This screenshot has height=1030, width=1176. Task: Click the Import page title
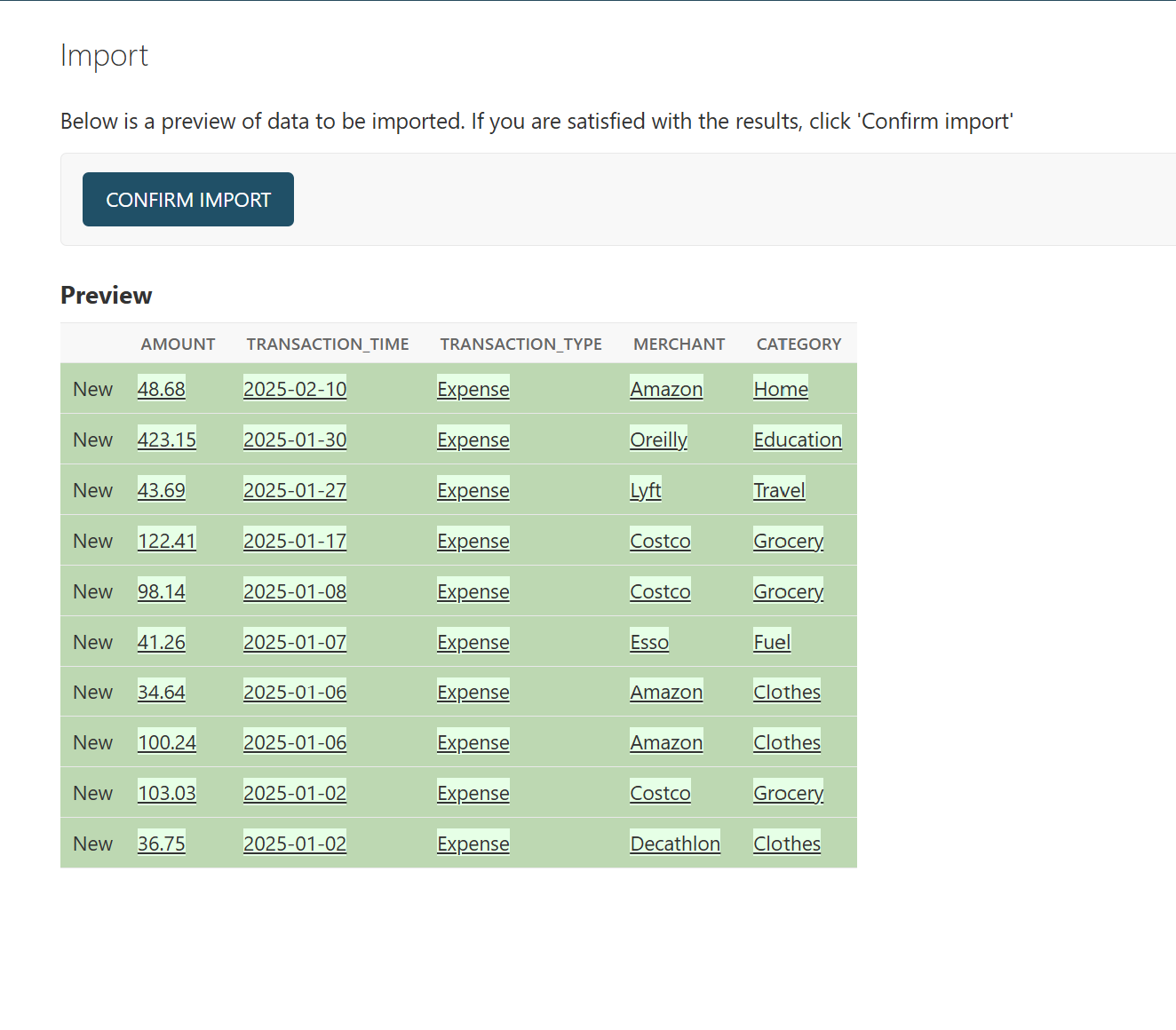104,55
